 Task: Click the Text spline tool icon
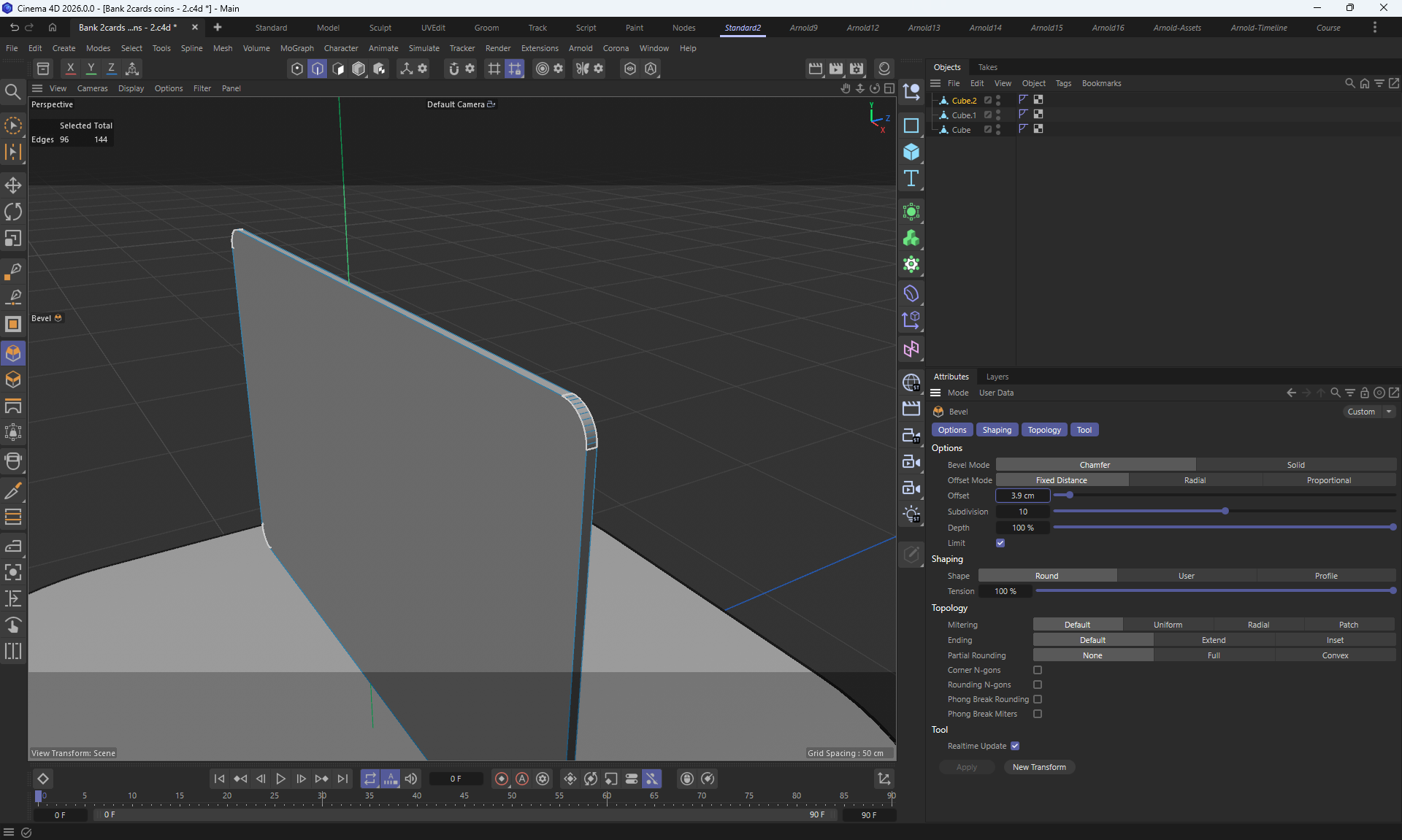(911, 179)
